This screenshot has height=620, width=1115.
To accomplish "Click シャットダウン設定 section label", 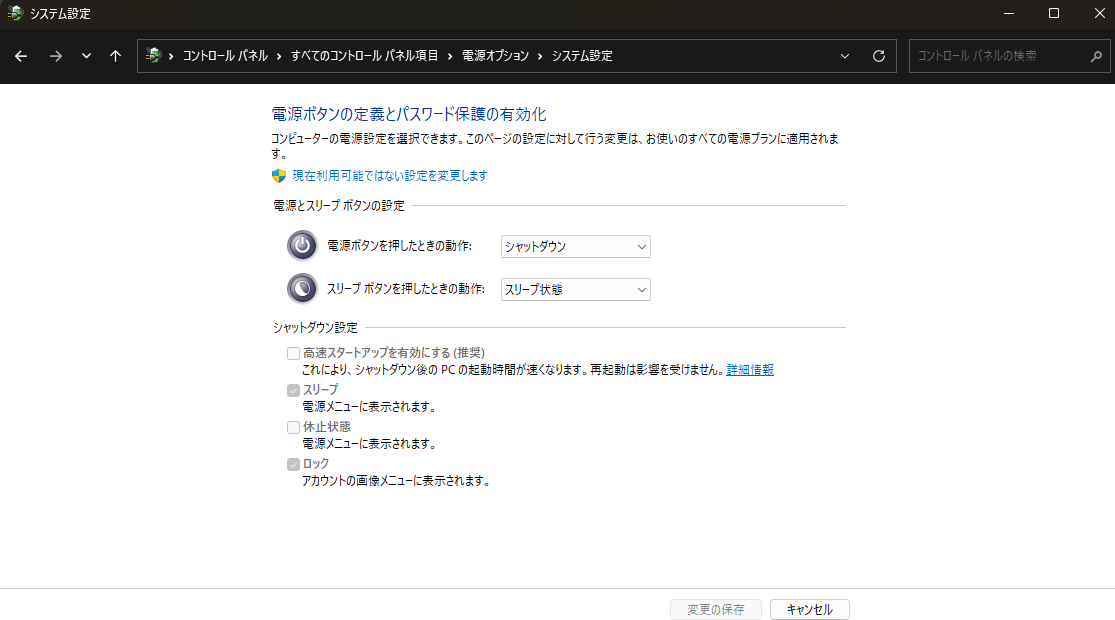I will click(x=315, y=328).
